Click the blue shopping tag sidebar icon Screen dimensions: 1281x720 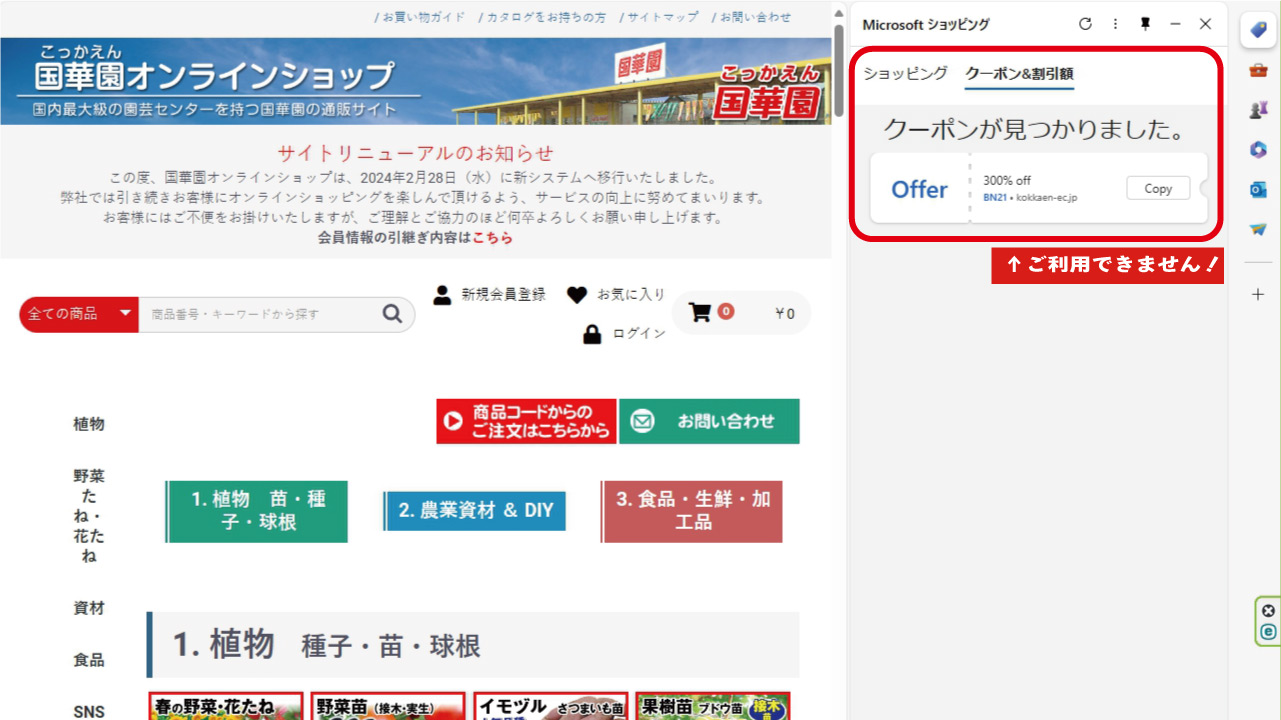tap(1258, 30)
